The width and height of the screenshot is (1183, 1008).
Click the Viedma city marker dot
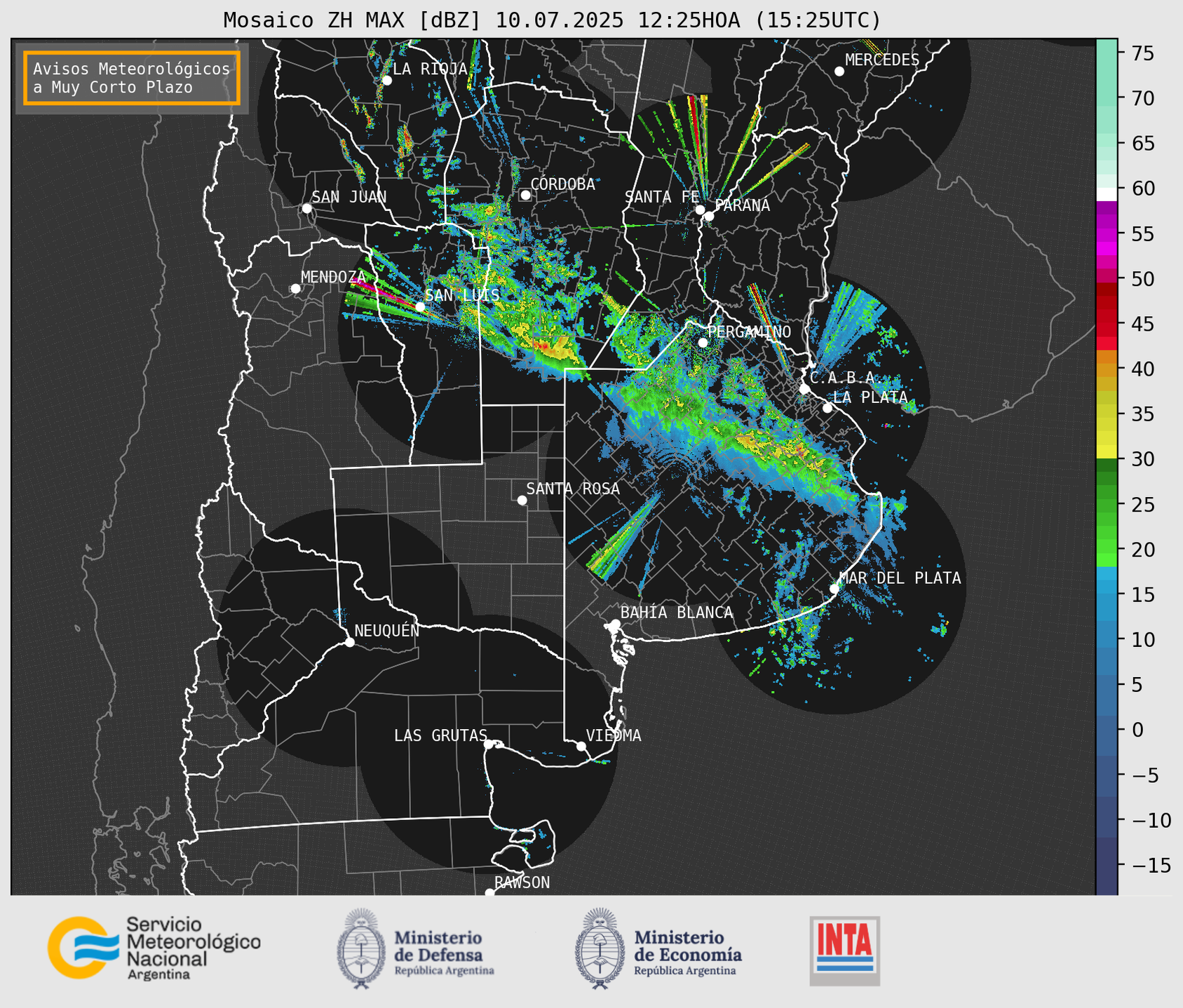tap(581, 746)
